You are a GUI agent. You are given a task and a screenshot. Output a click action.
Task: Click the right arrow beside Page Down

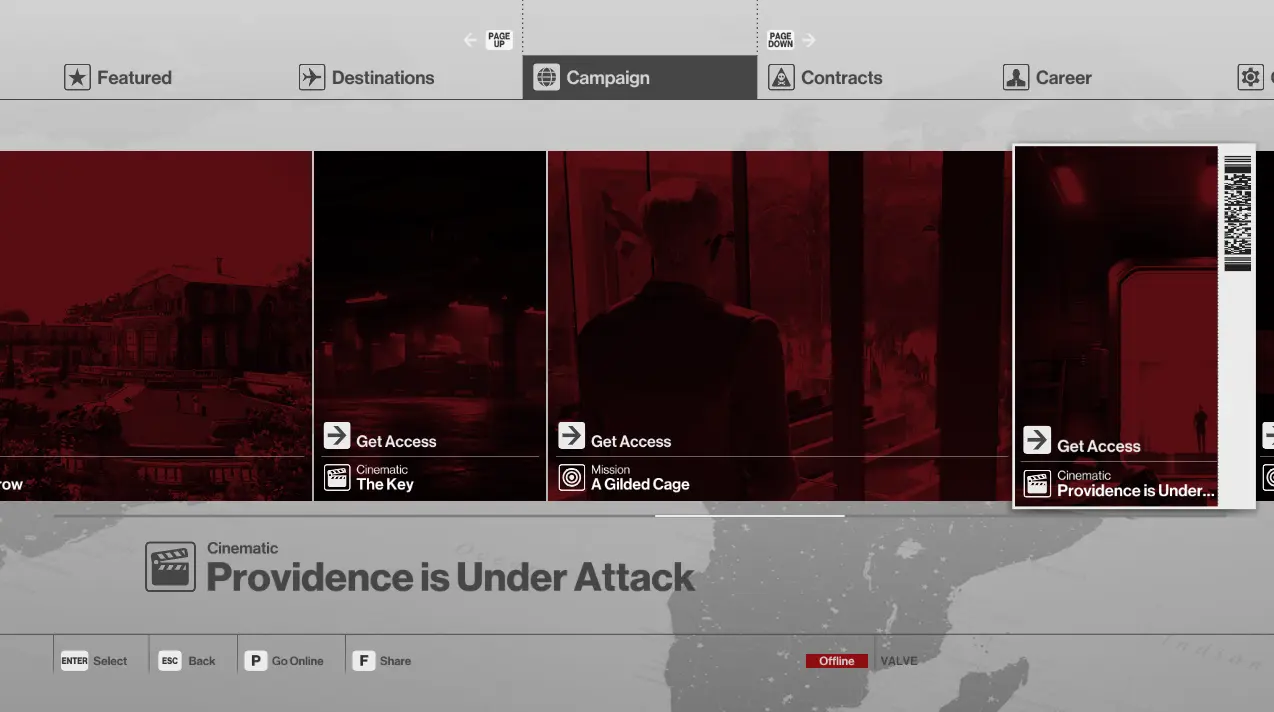(x=809, y=40)
